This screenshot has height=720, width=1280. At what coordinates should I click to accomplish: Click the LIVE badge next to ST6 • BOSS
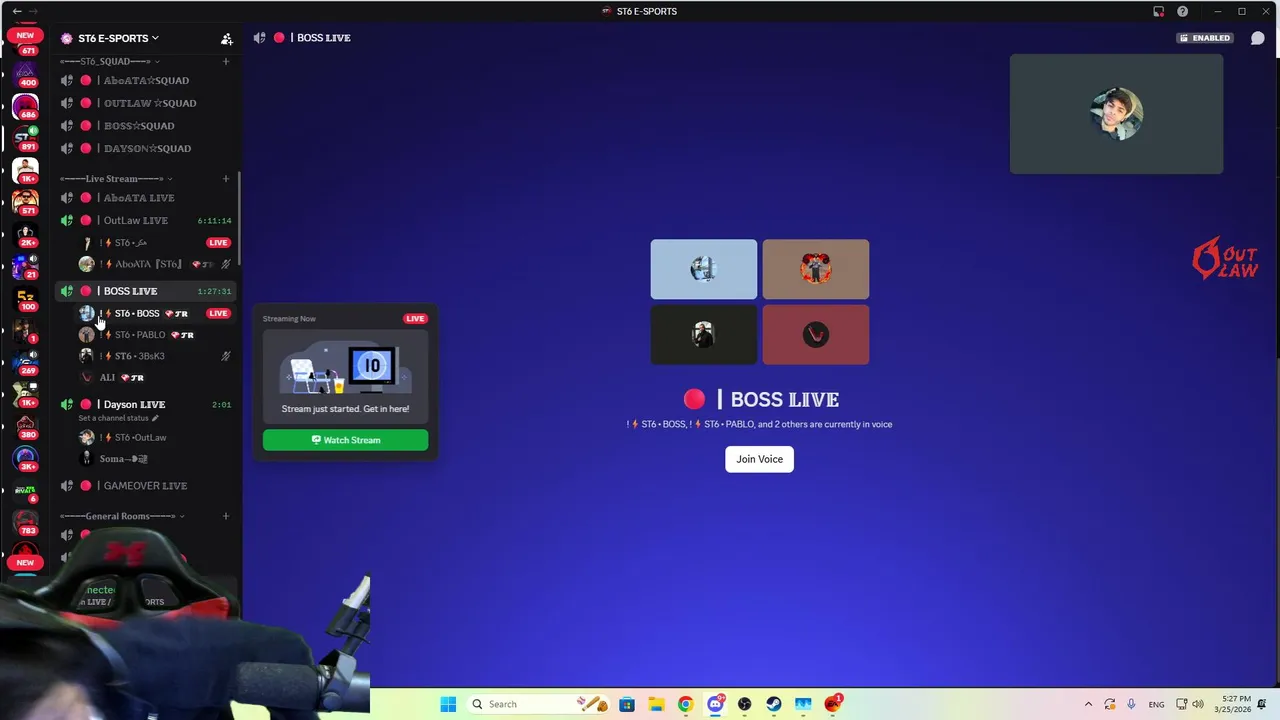click(218, 313)
